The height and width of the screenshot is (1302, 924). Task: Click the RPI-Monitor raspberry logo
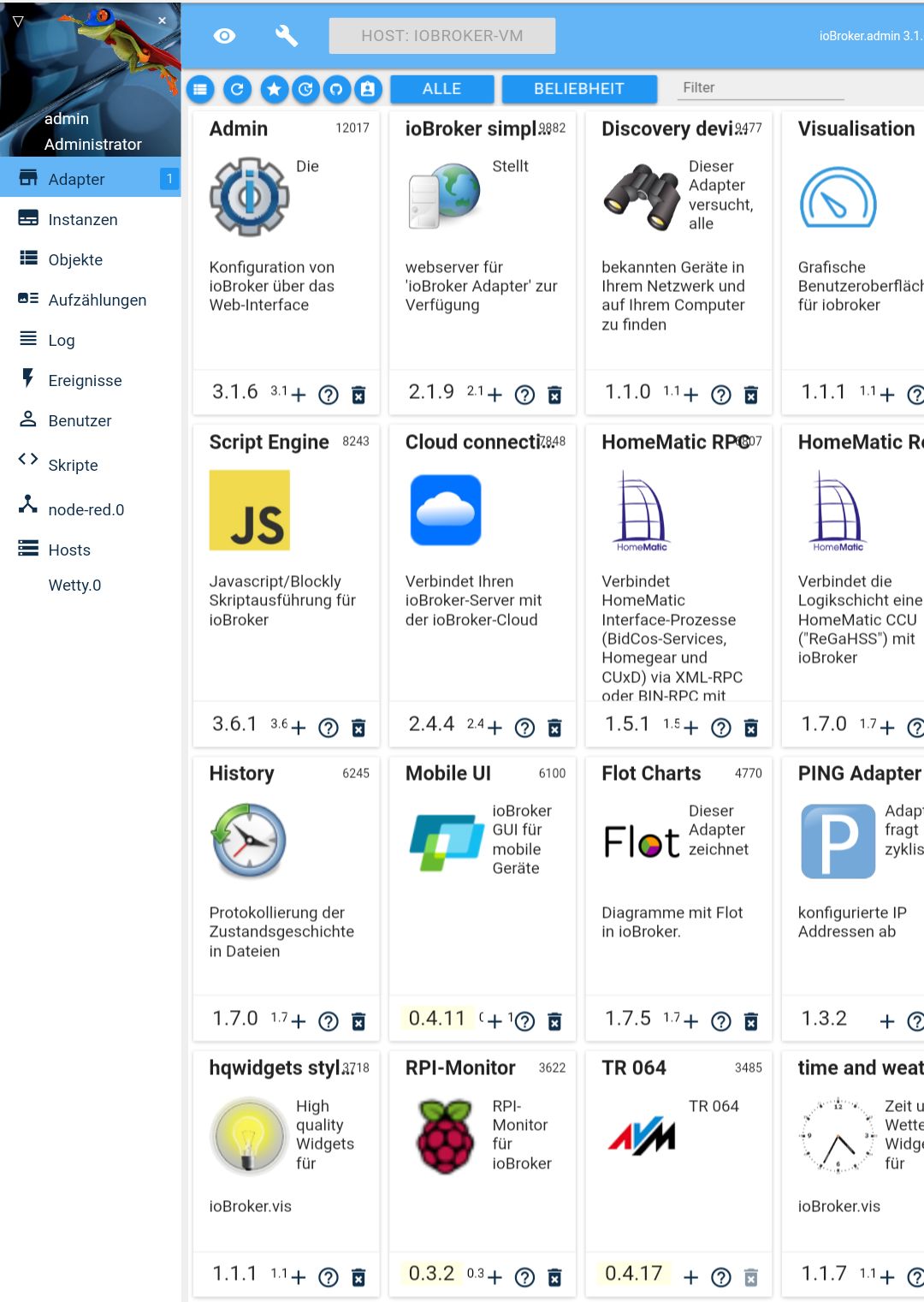(445, 1136)
